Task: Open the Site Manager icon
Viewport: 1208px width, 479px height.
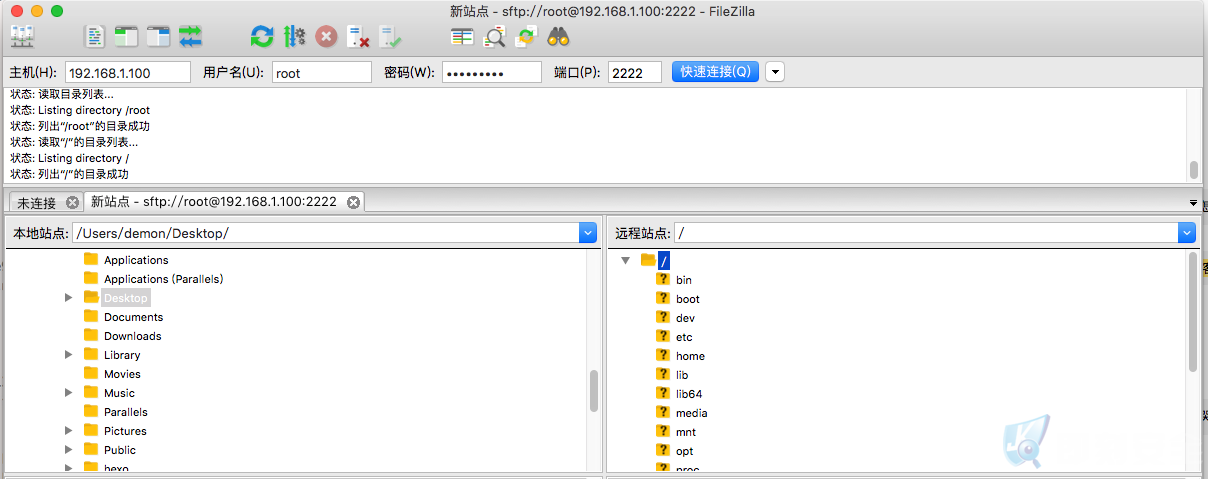Action: (x=22, y=37)
